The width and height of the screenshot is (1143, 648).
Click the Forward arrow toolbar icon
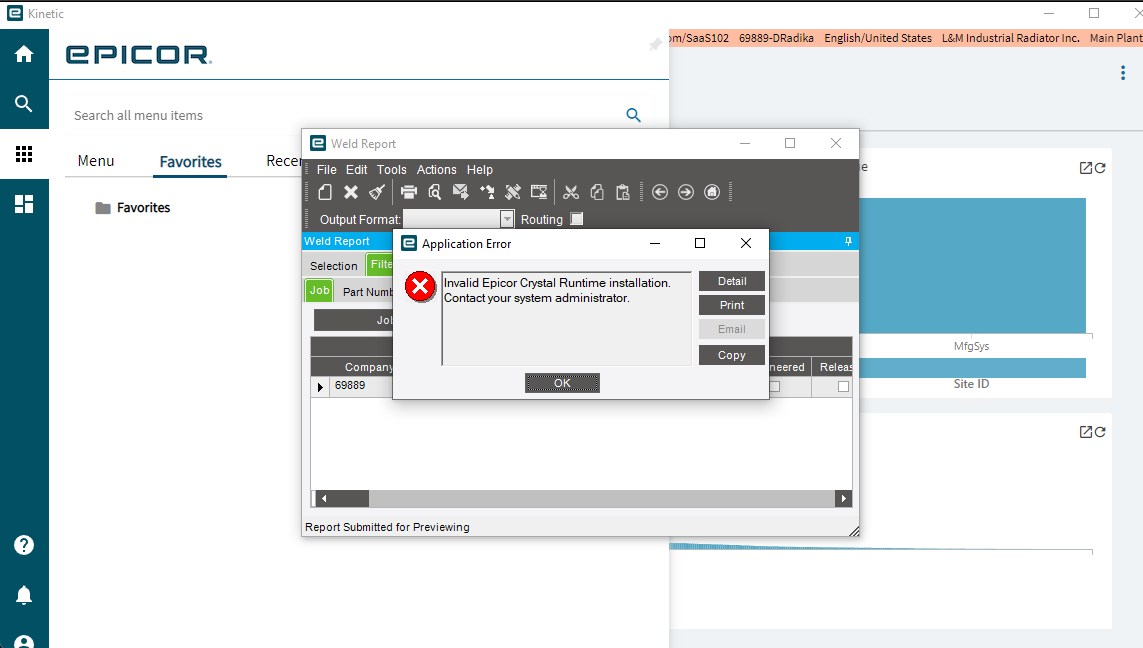coord(686,192)
